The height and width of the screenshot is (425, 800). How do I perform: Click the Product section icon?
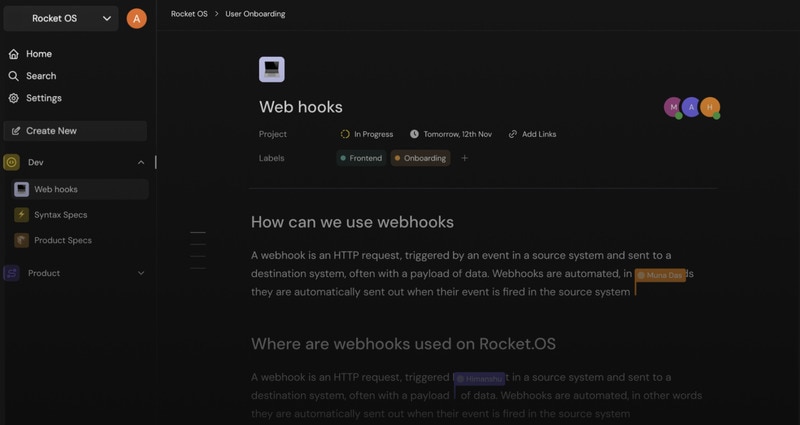point(12,273)
